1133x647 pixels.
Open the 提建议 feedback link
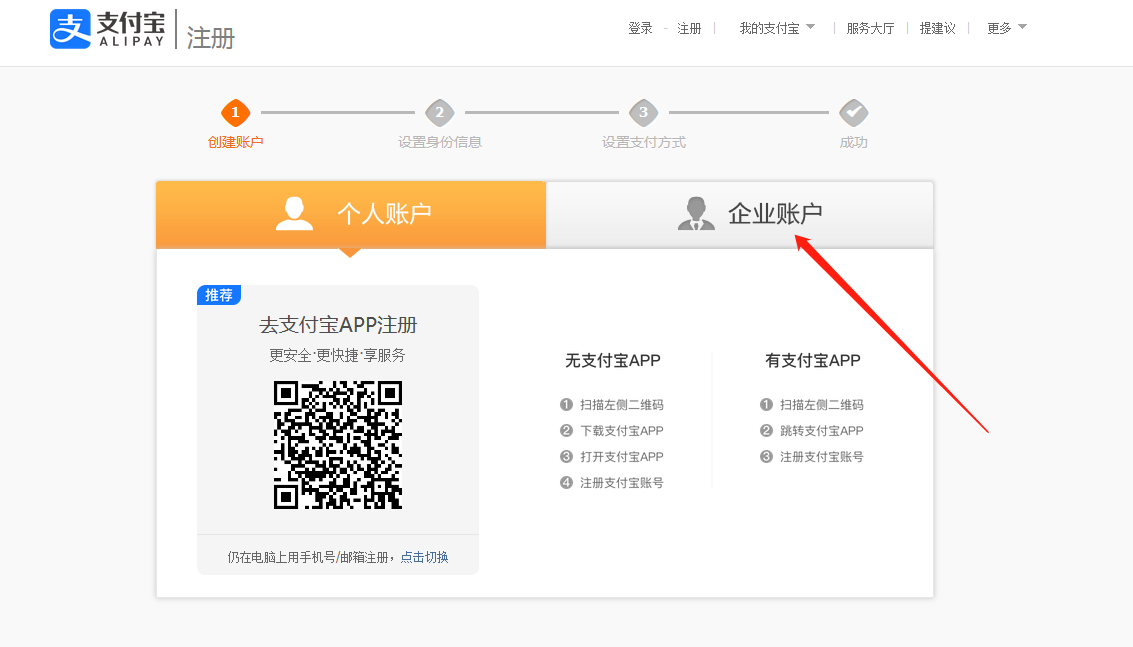[938, 28]
